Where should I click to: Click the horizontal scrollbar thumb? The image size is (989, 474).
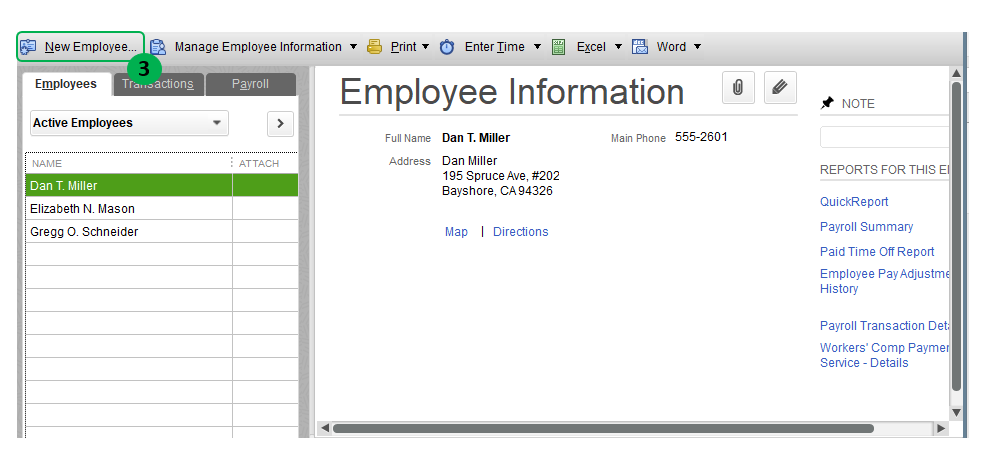603,429
